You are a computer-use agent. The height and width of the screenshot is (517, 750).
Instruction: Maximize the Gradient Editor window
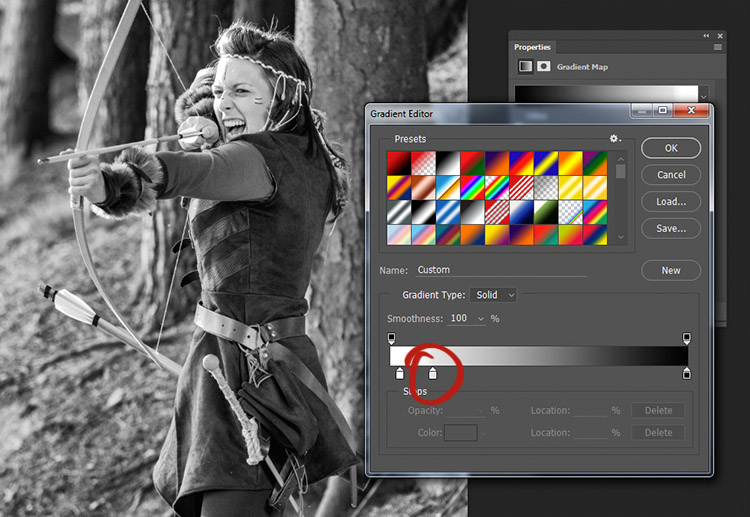point(663,111)
